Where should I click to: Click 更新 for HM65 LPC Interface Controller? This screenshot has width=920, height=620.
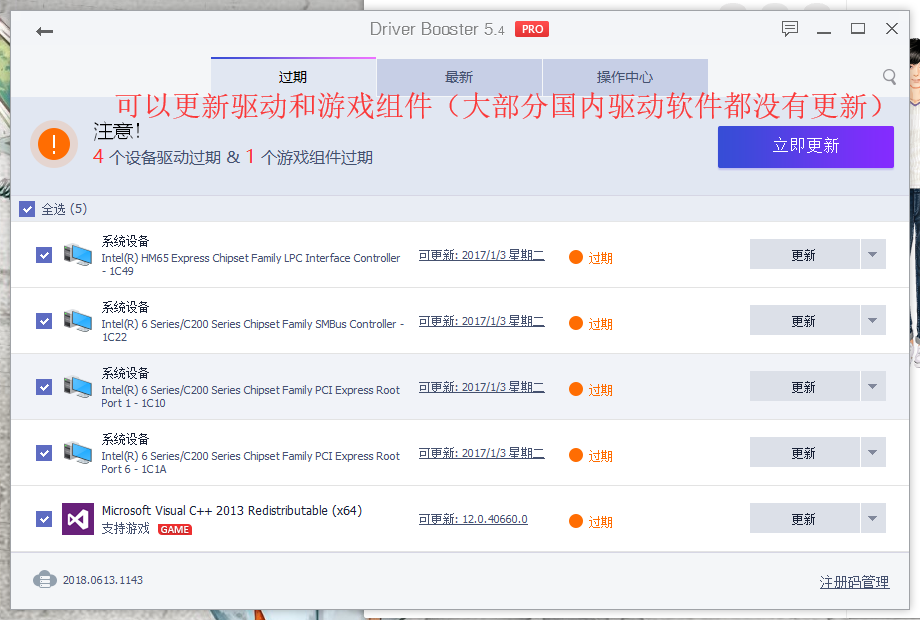click(804, 254)
